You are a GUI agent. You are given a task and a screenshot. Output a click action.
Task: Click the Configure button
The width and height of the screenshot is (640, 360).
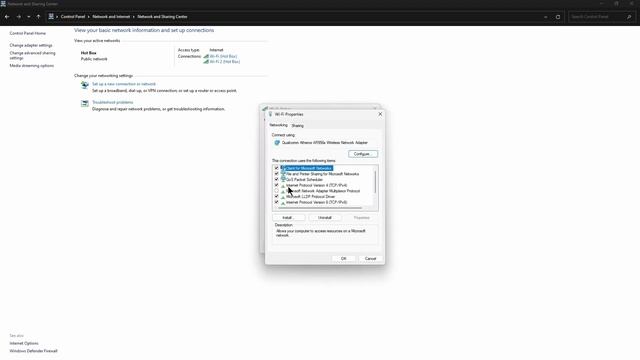pyautogui.click(x=363, y=154)
